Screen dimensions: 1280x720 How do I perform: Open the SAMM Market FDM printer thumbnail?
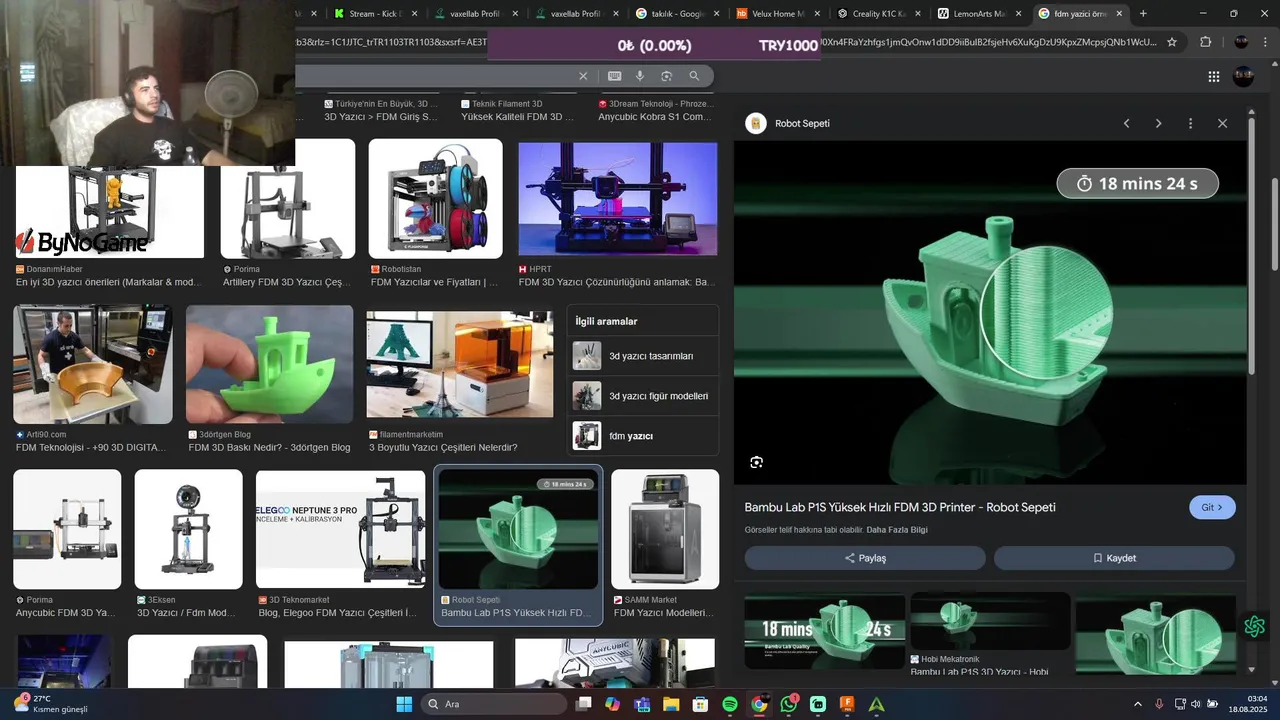point(665,529)
